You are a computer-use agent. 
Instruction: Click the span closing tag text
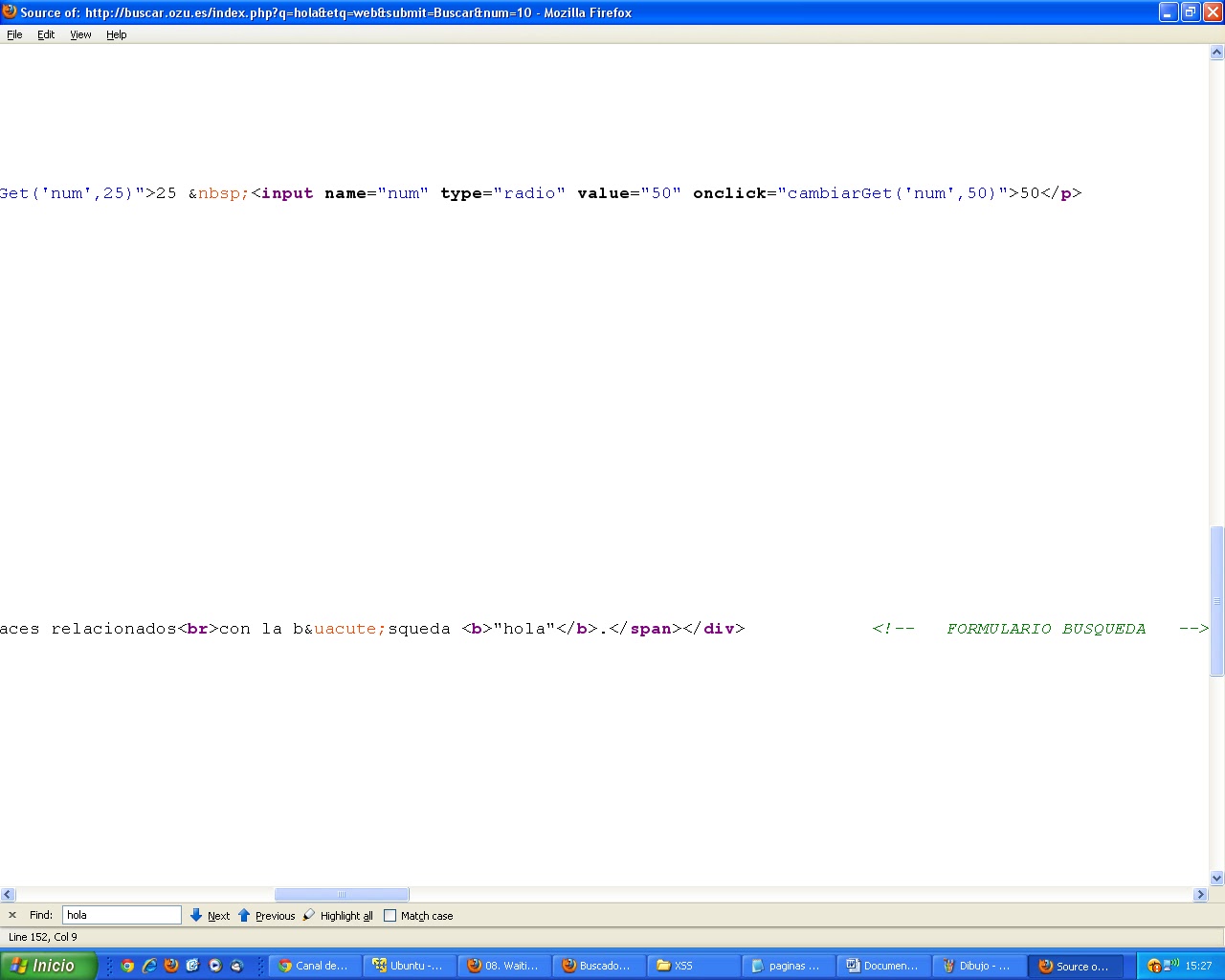click(645, 629)
